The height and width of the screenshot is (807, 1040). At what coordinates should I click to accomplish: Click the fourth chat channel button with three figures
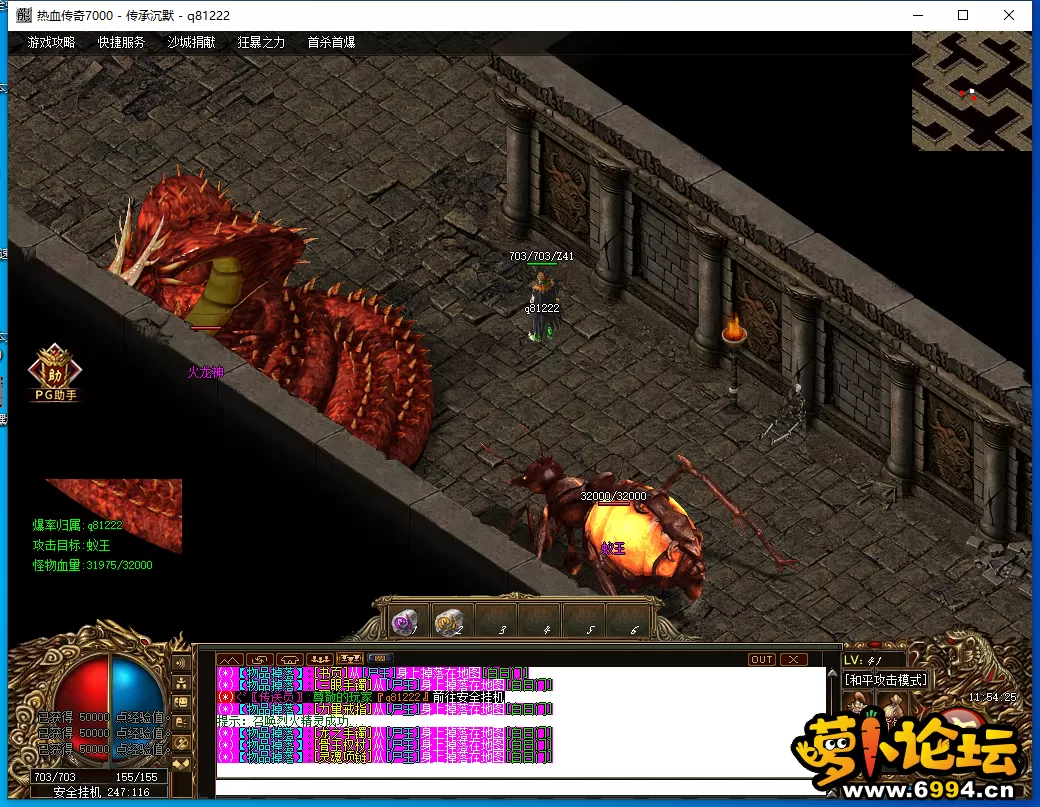(320, 659)
